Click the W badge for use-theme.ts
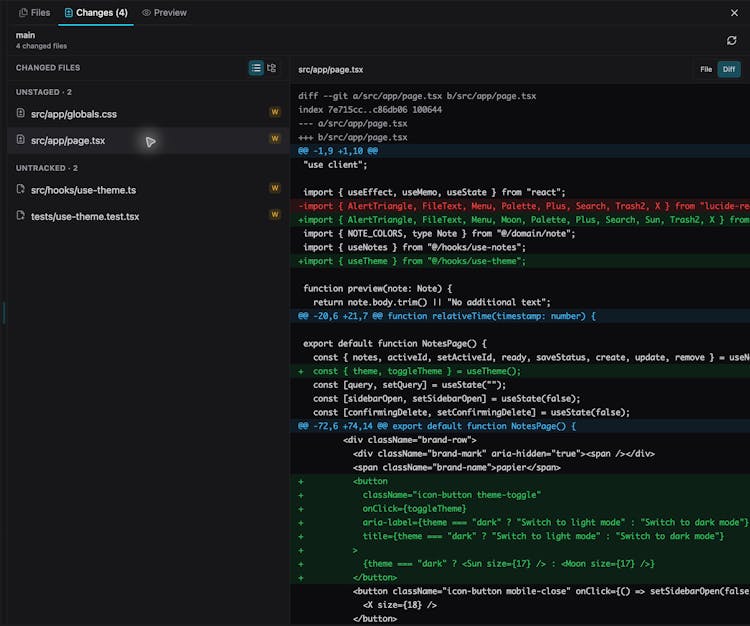Image resolution: width=750 pixels, height=626 pixels. click(x=275, y=188)
